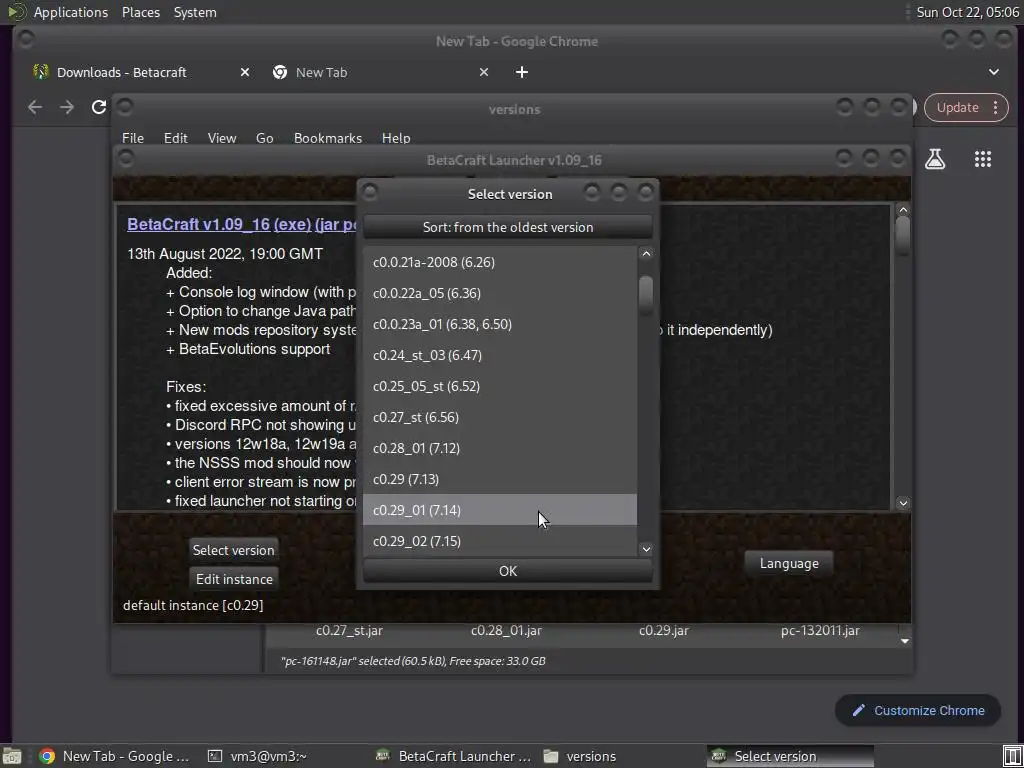The image size is (1024, 768).
Task: Select c0.28_01.jar file in versions window
Action: (506, 631)
